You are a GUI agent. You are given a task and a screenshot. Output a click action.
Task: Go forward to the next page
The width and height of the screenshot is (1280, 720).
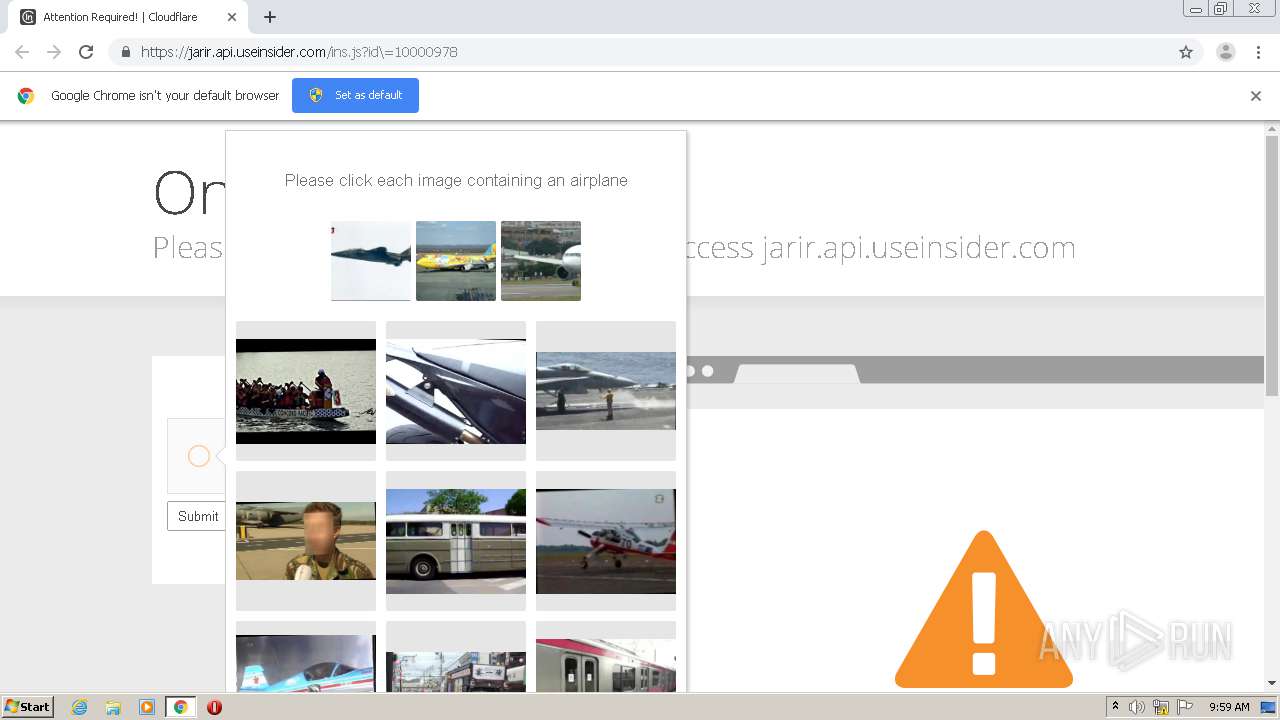[54, 52]
